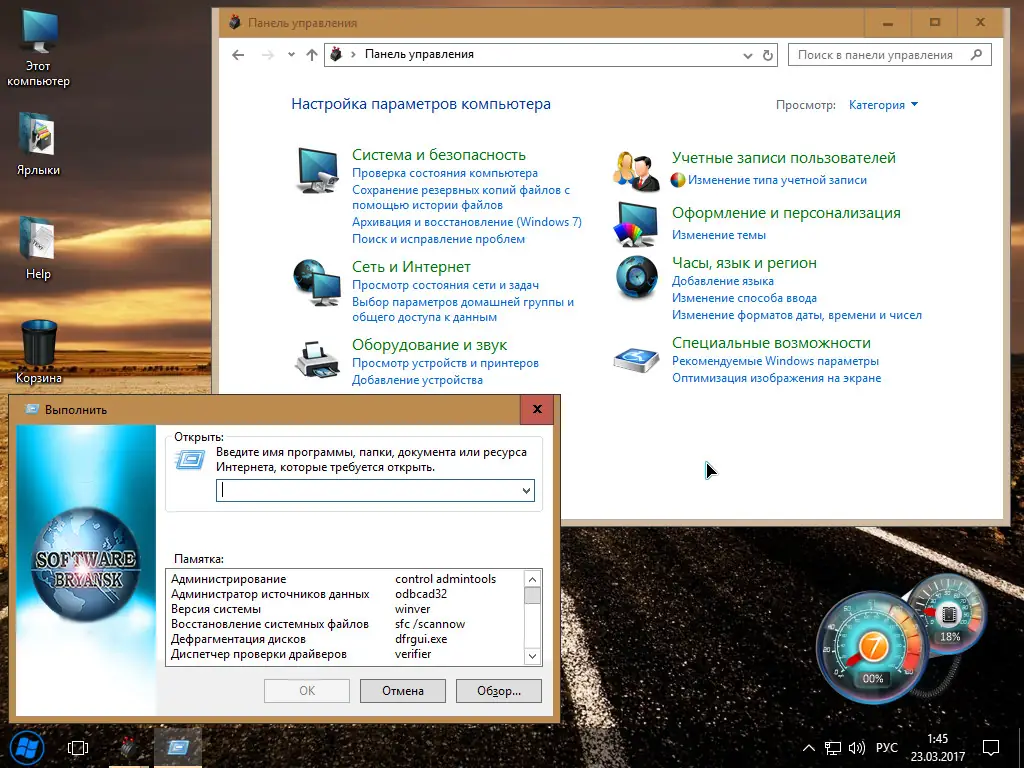Screen dimensions: 1024x768
Task: Open Task View from the taskbar
Action: tap(77, 747)
